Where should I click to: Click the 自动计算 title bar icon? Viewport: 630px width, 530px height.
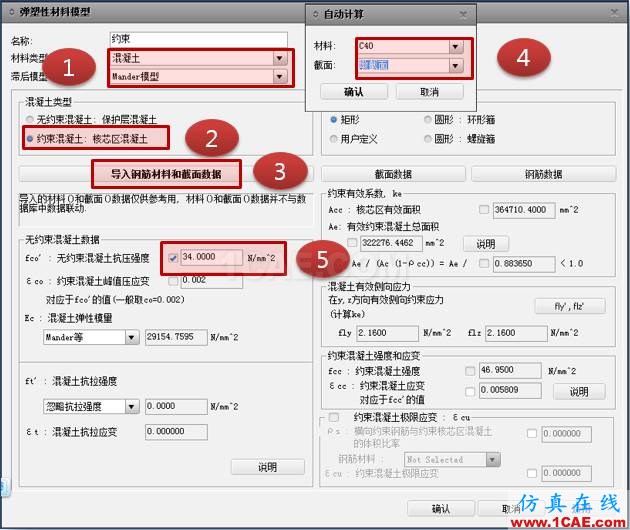316,14
